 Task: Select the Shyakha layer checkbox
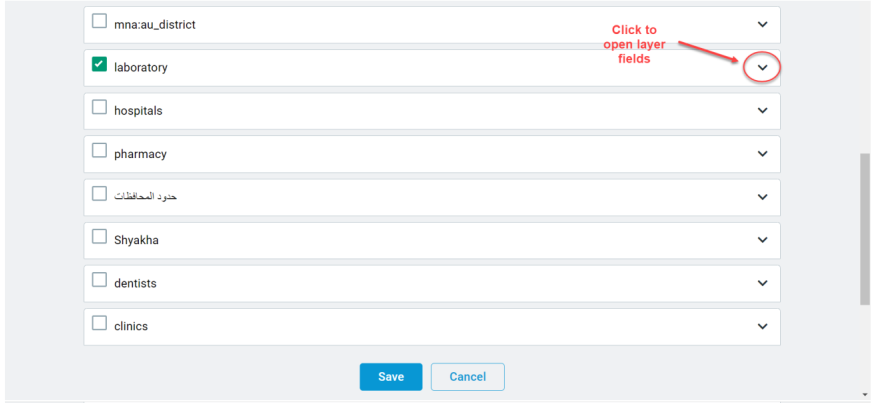(x=99, y=237)
